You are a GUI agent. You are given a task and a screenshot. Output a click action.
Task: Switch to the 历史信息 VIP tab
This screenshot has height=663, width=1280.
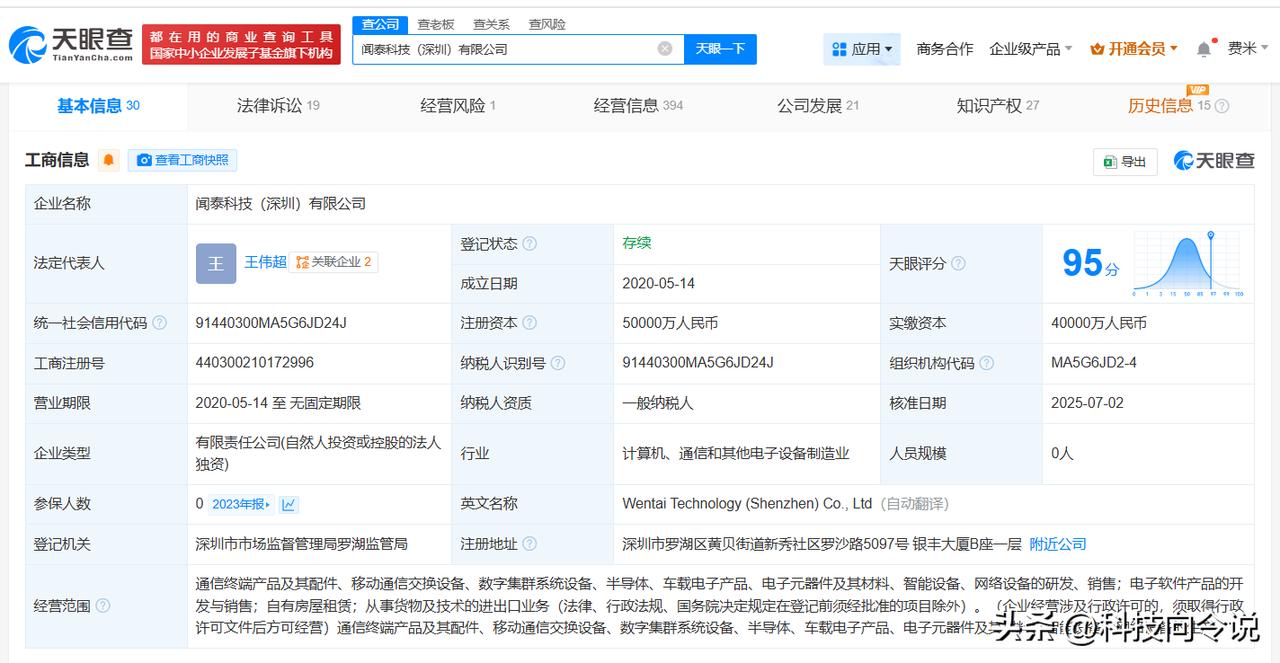click(1169, 106)
